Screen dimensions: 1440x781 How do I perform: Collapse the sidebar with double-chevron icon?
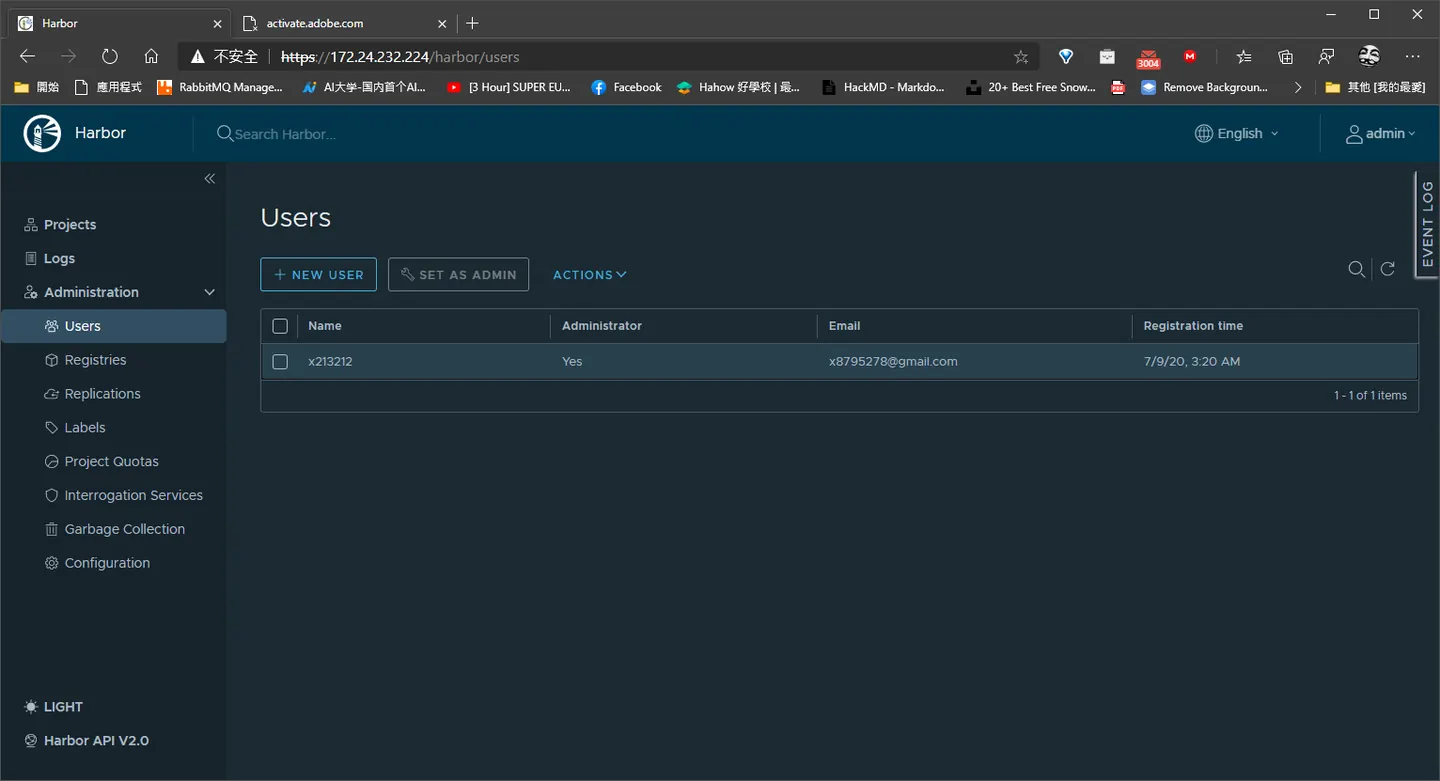(210, 178)
